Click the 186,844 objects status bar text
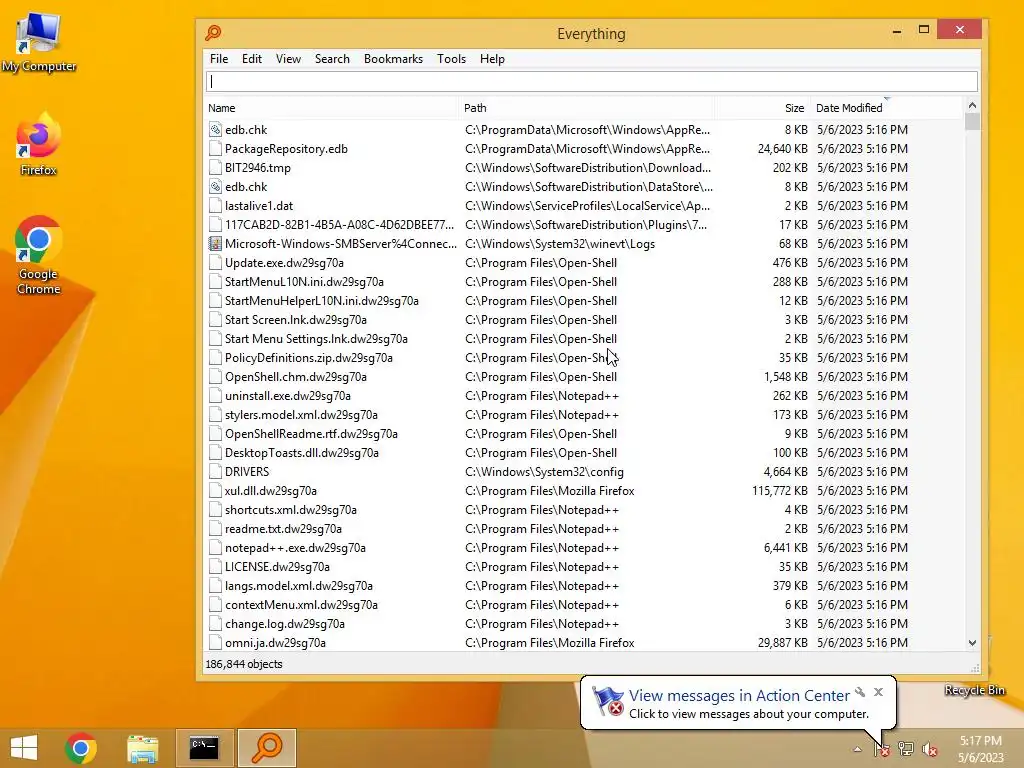Screen dimensions: 1024x768 (x=244, y=664)
